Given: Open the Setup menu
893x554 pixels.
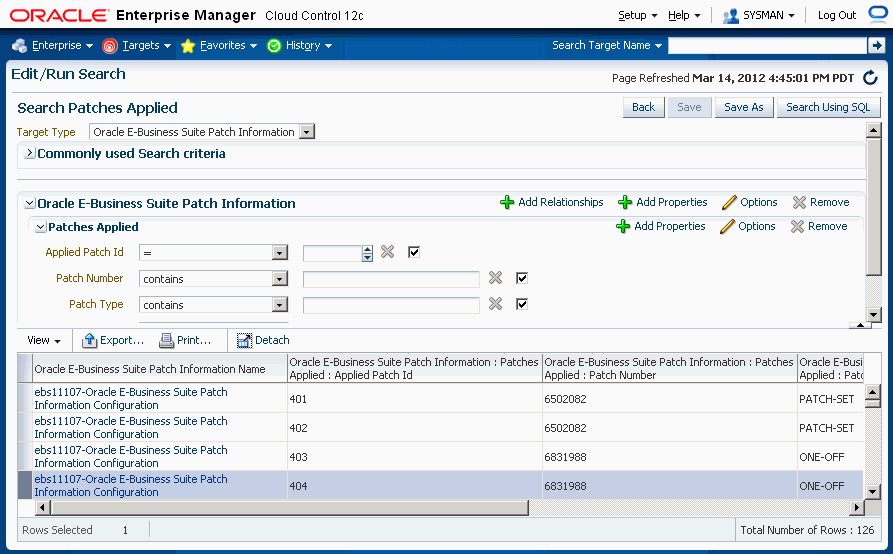Looking at the screenshot, I should pyautogui.click(x=637, y=15).
